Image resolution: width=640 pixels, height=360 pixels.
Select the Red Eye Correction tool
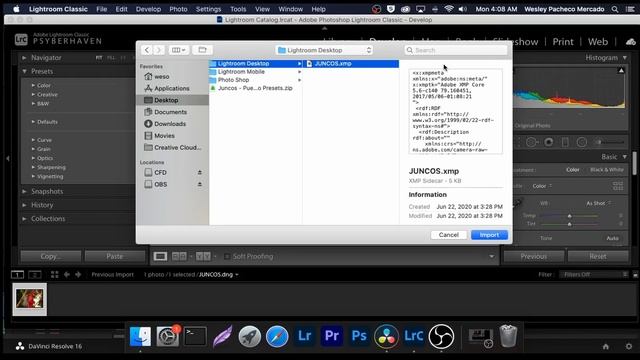click(549, 142)
